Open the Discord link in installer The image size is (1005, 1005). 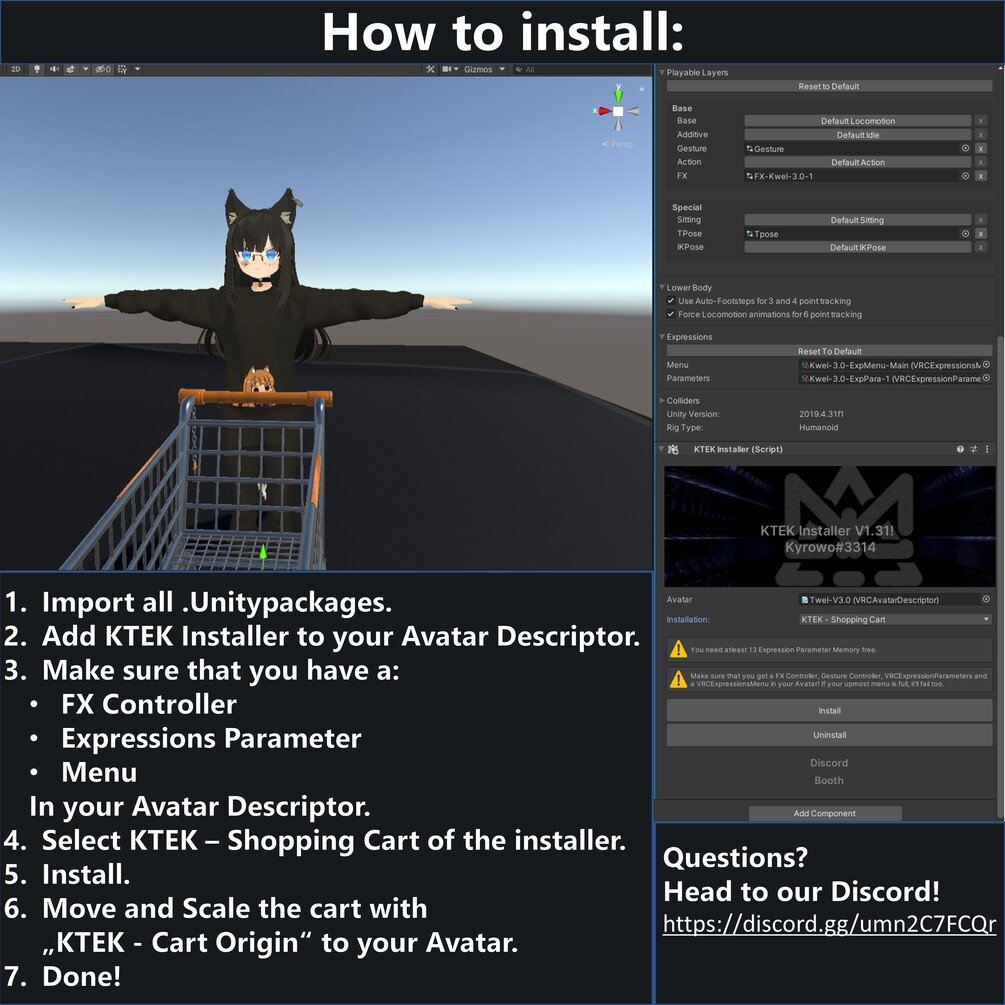coord(829,763)
